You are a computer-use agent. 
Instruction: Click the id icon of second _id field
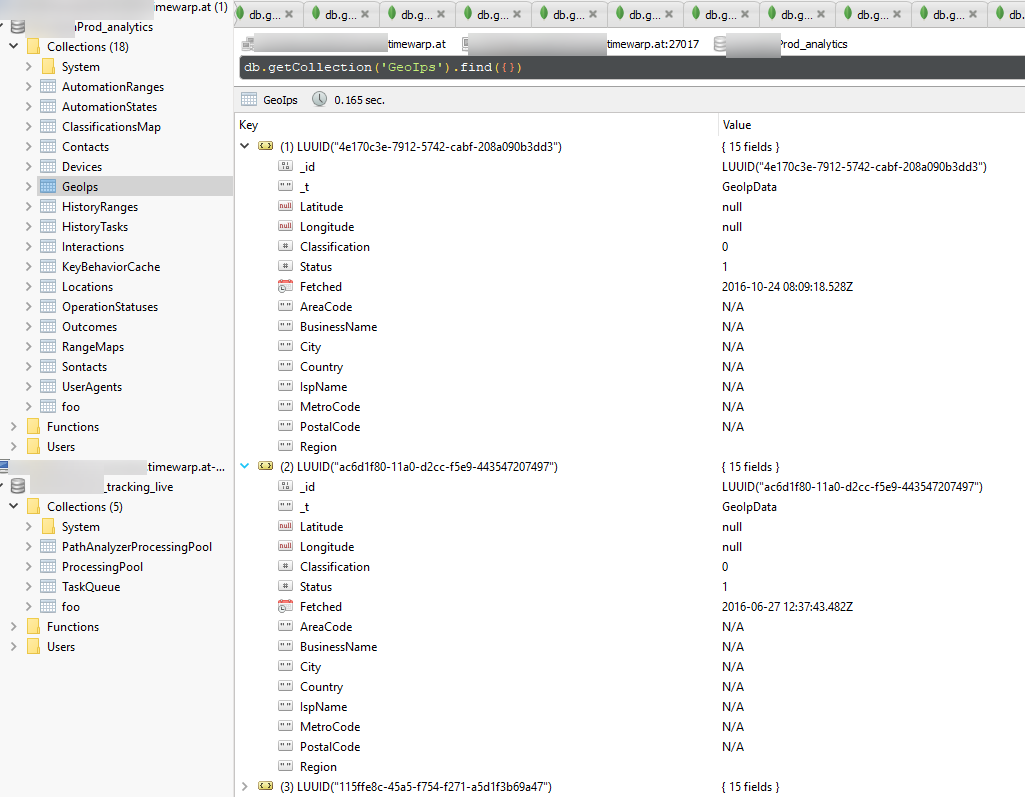(285, 486)
